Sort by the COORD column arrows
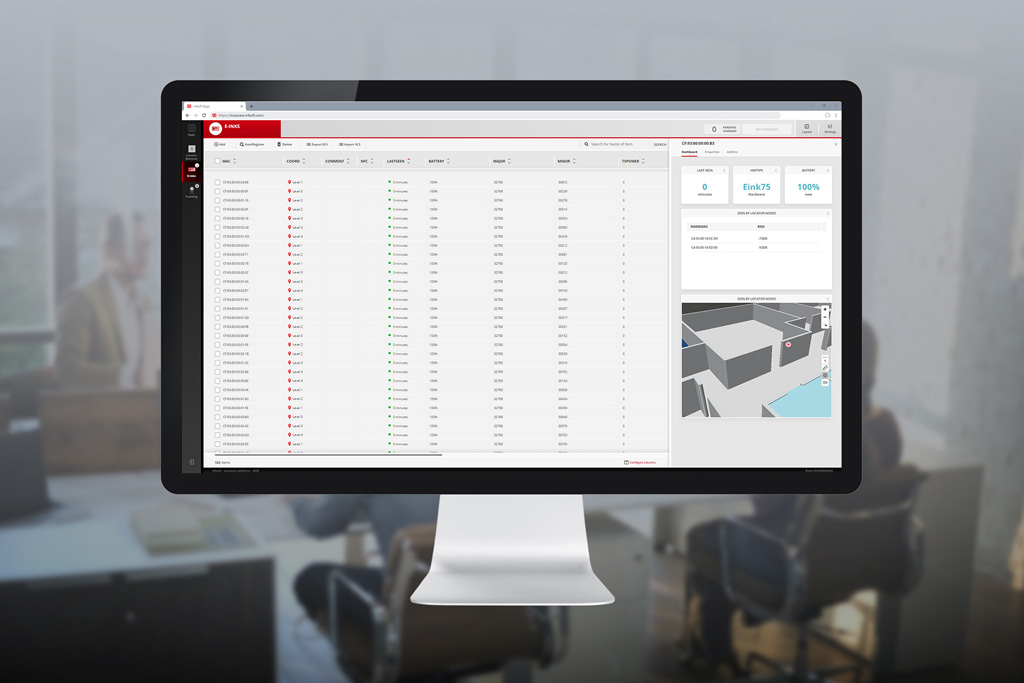 pos(304,161)
